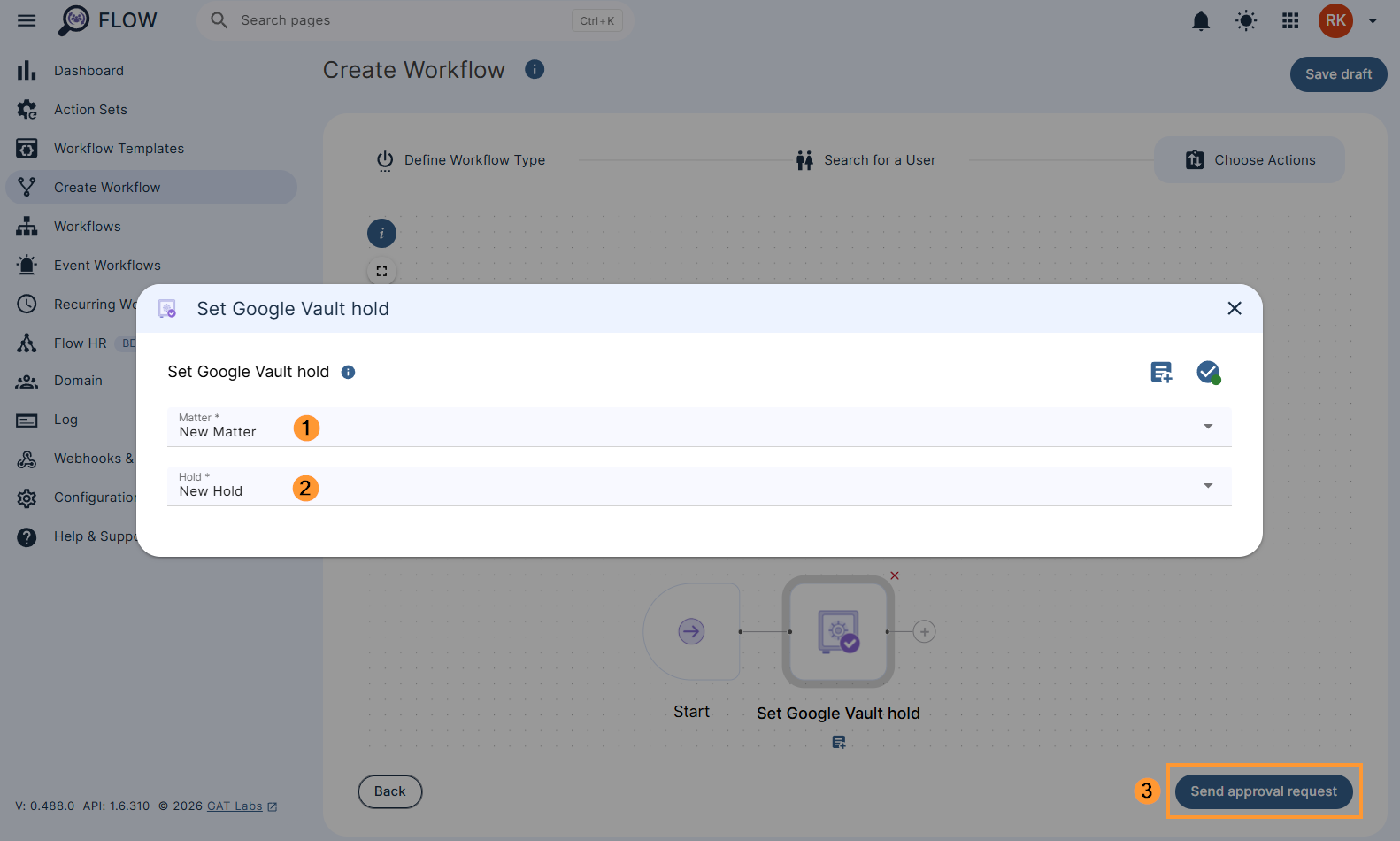1400x841 pixels.
Task: Click the Back button
Action: (x=390, y=791)
